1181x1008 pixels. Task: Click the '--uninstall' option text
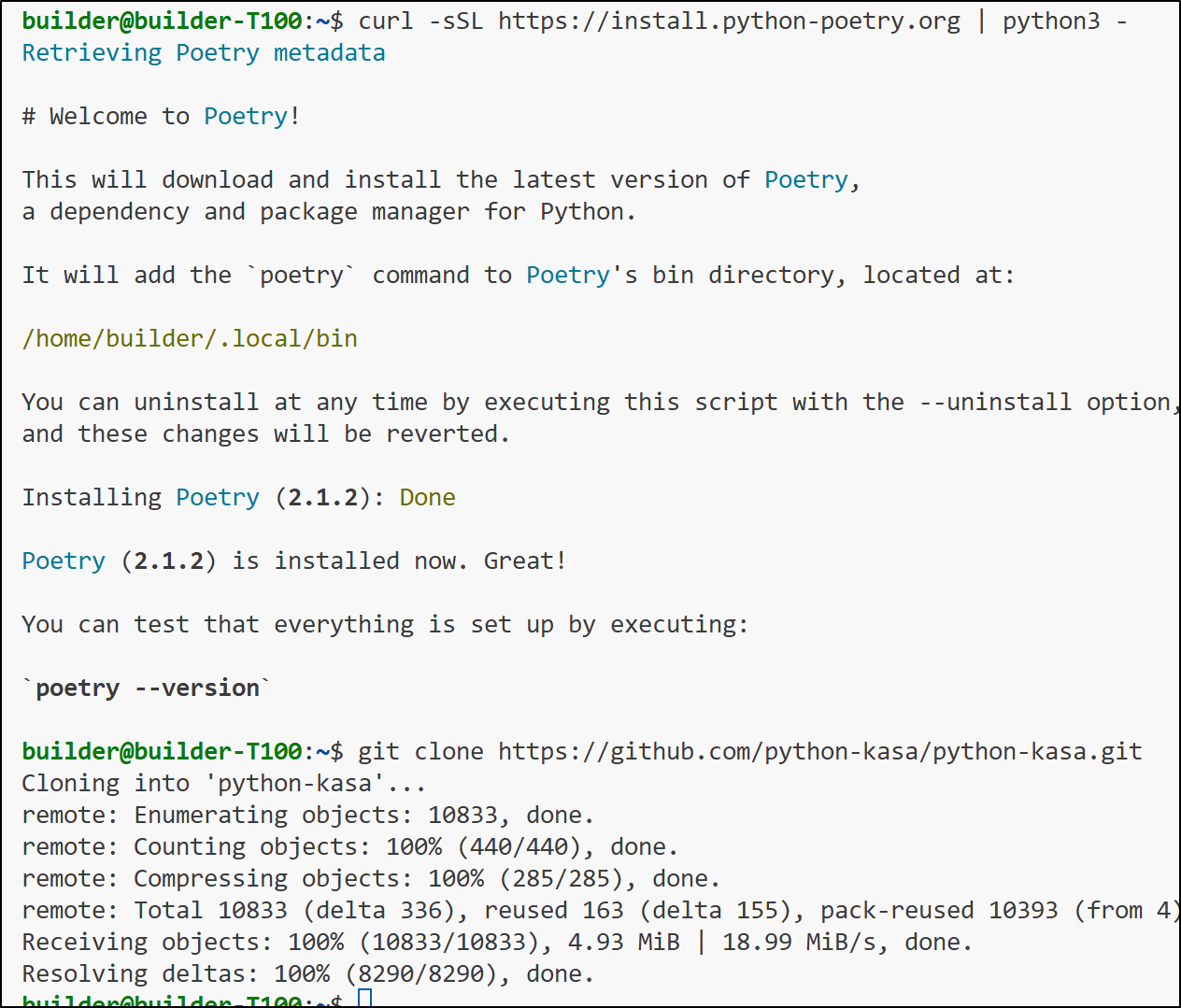[x=995, y=402]
